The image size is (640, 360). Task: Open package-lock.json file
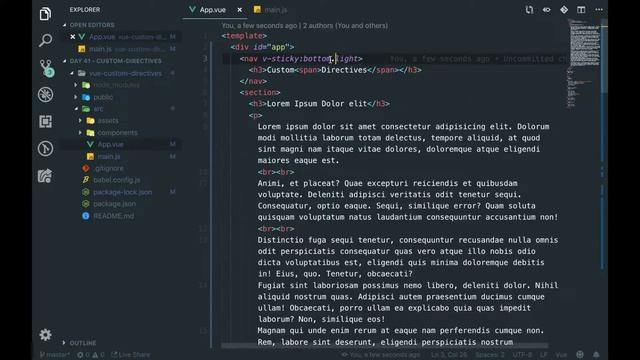point(121,192)
